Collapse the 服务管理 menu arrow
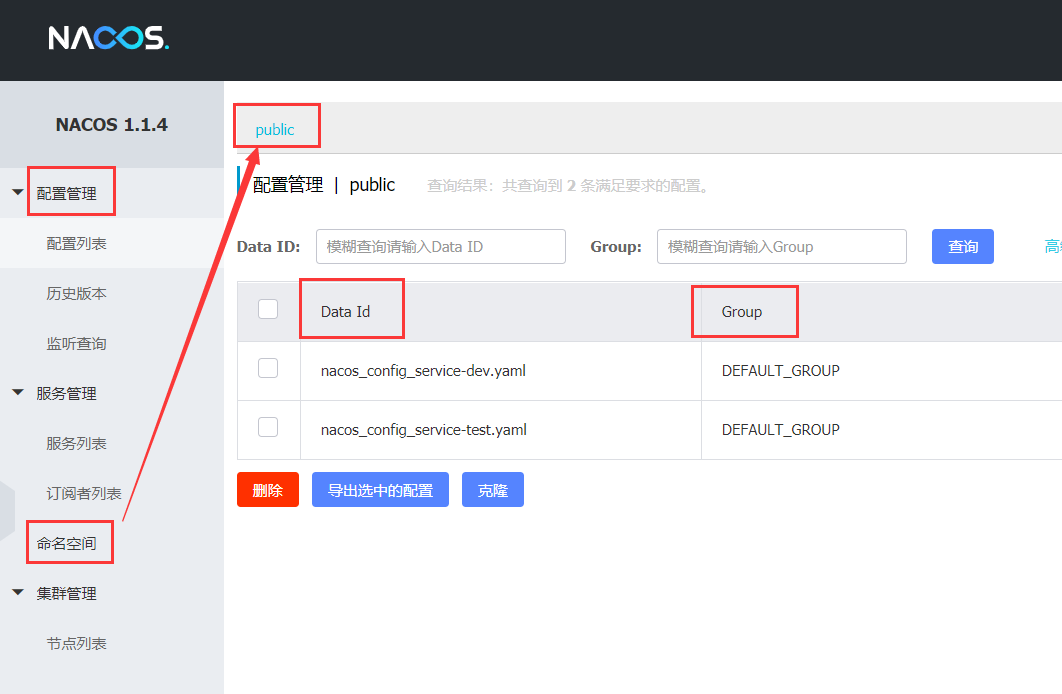Screen dimensions: 1062x694 coord(18,393)
